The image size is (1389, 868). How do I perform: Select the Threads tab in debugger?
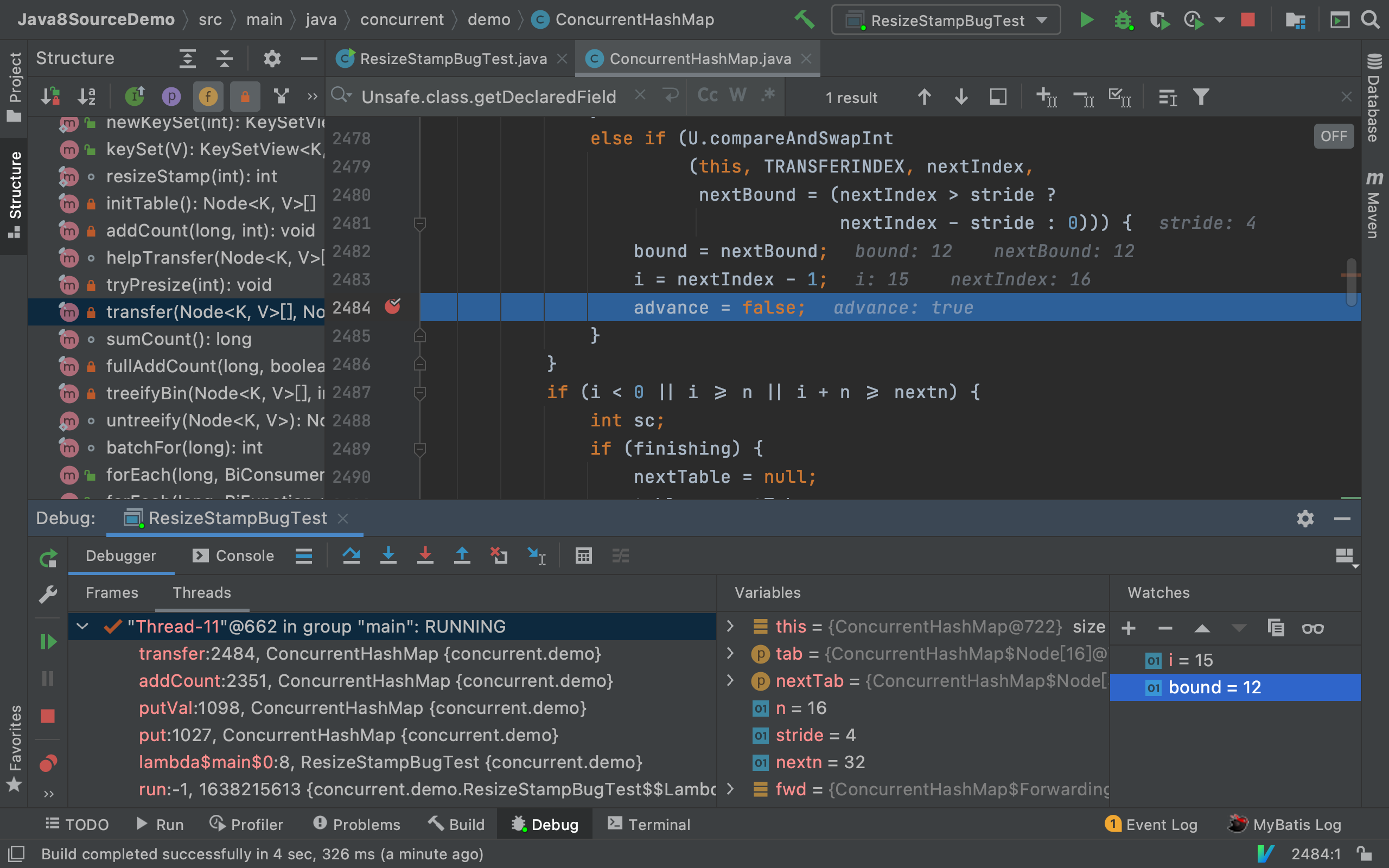point(200,592)
